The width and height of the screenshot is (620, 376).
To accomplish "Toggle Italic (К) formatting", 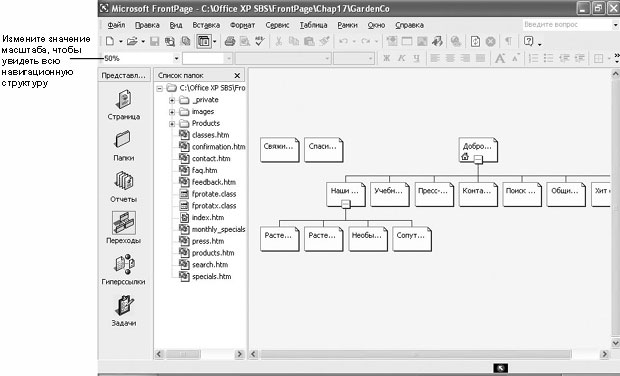I will tap(401, 59).
